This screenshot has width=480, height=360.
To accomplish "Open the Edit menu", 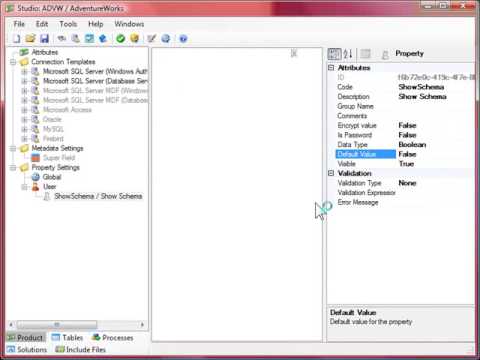I will pos(42,24).
